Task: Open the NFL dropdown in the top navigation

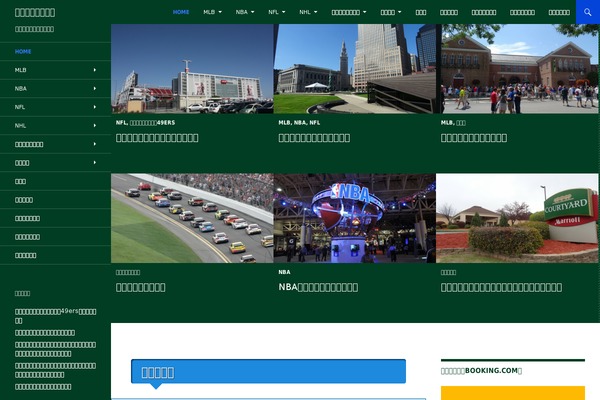Action: pyautogui.click(x=277, y=12)
